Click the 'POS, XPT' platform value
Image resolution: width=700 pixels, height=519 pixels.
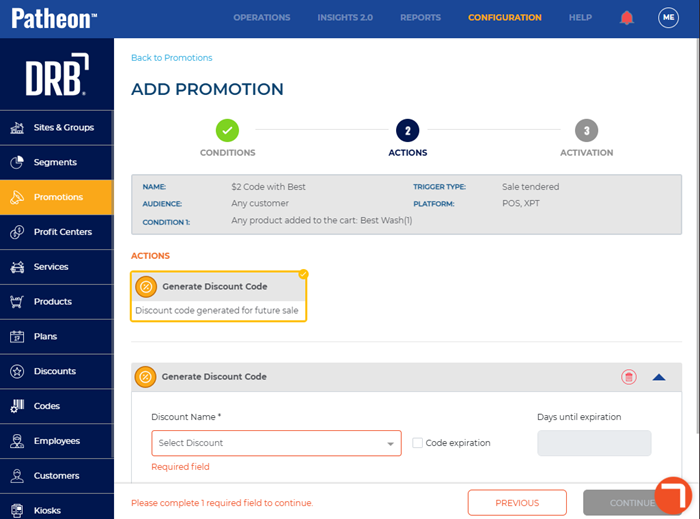521,203
